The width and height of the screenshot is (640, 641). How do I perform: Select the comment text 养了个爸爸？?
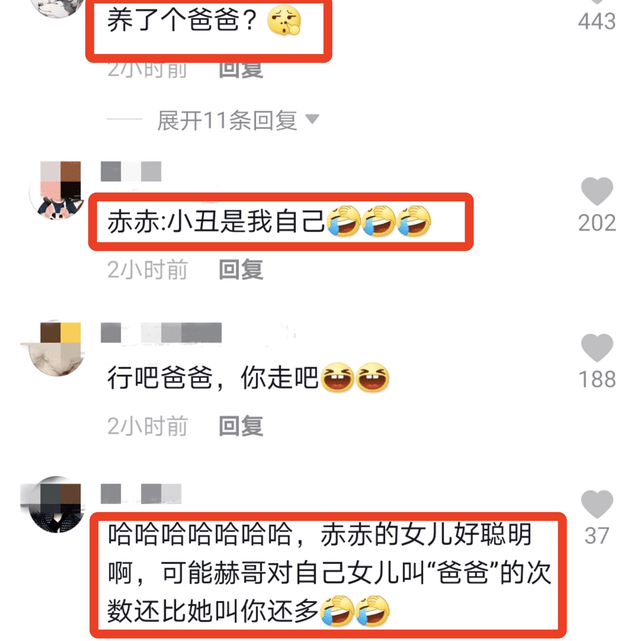click(204, 20)
